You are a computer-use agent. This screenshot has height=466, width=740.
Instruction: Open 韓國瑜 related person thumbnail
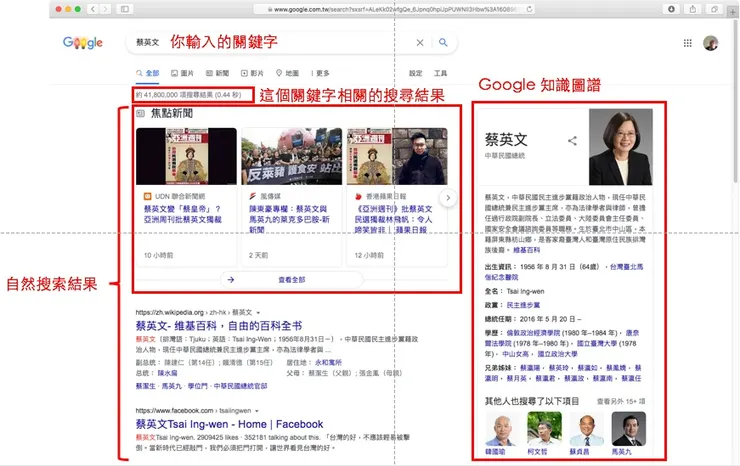tap(500, 429)
